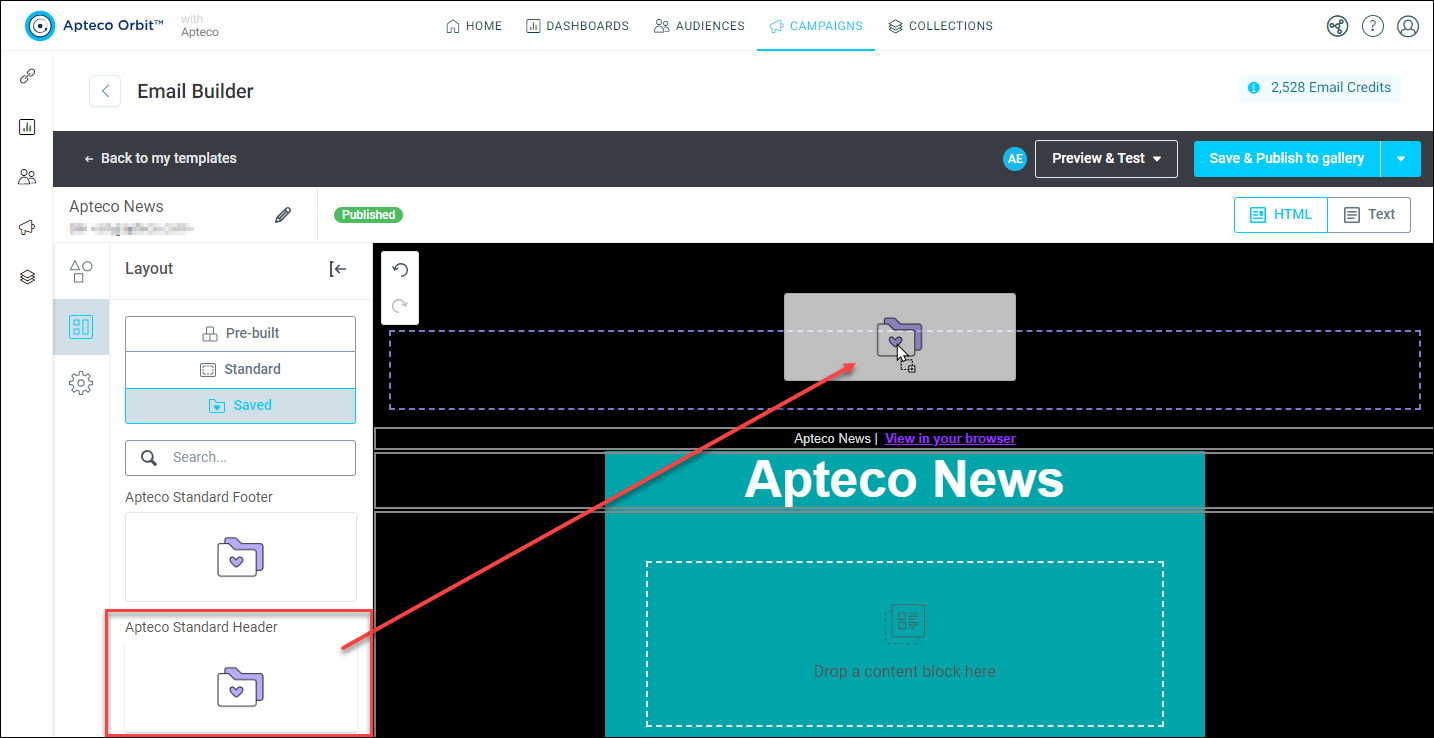This screenshot has width=1434, height=738.
Task: Select the Apteco News heading text
Action: (904, 479)
